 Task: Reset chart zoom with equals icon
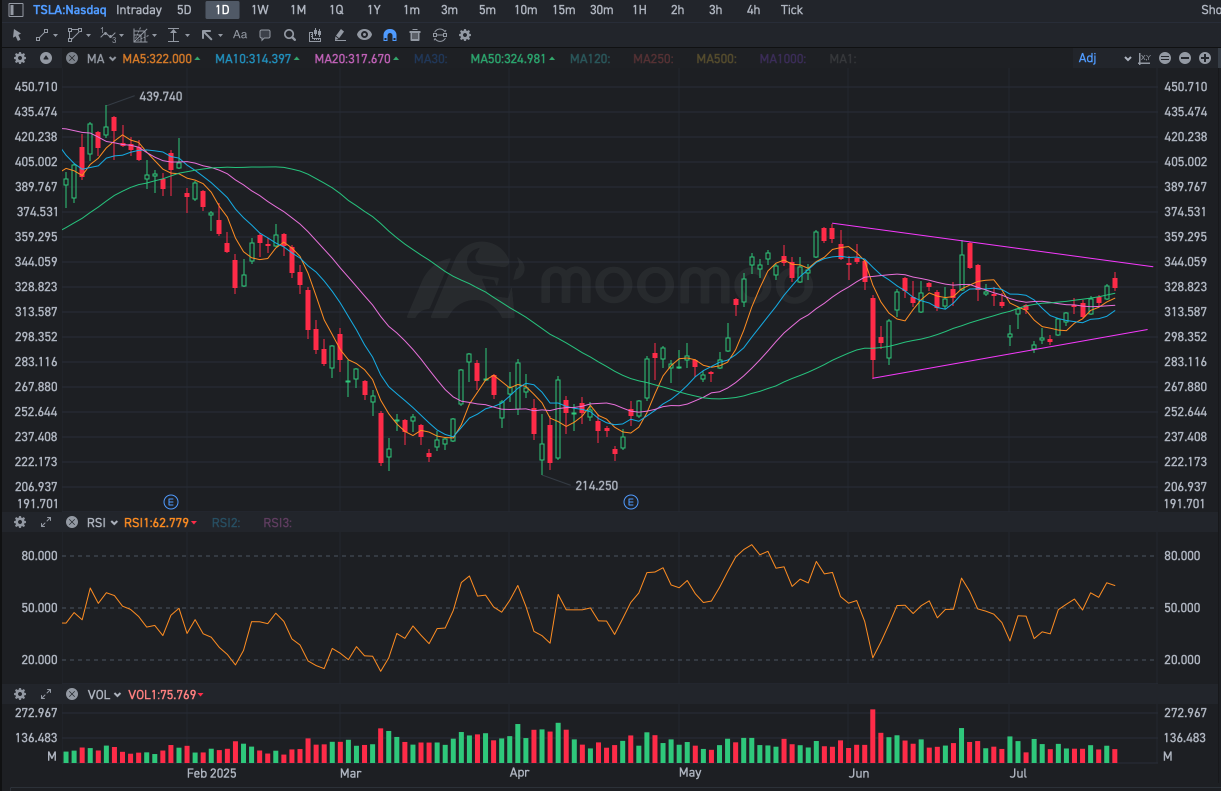pos(1167,58)
